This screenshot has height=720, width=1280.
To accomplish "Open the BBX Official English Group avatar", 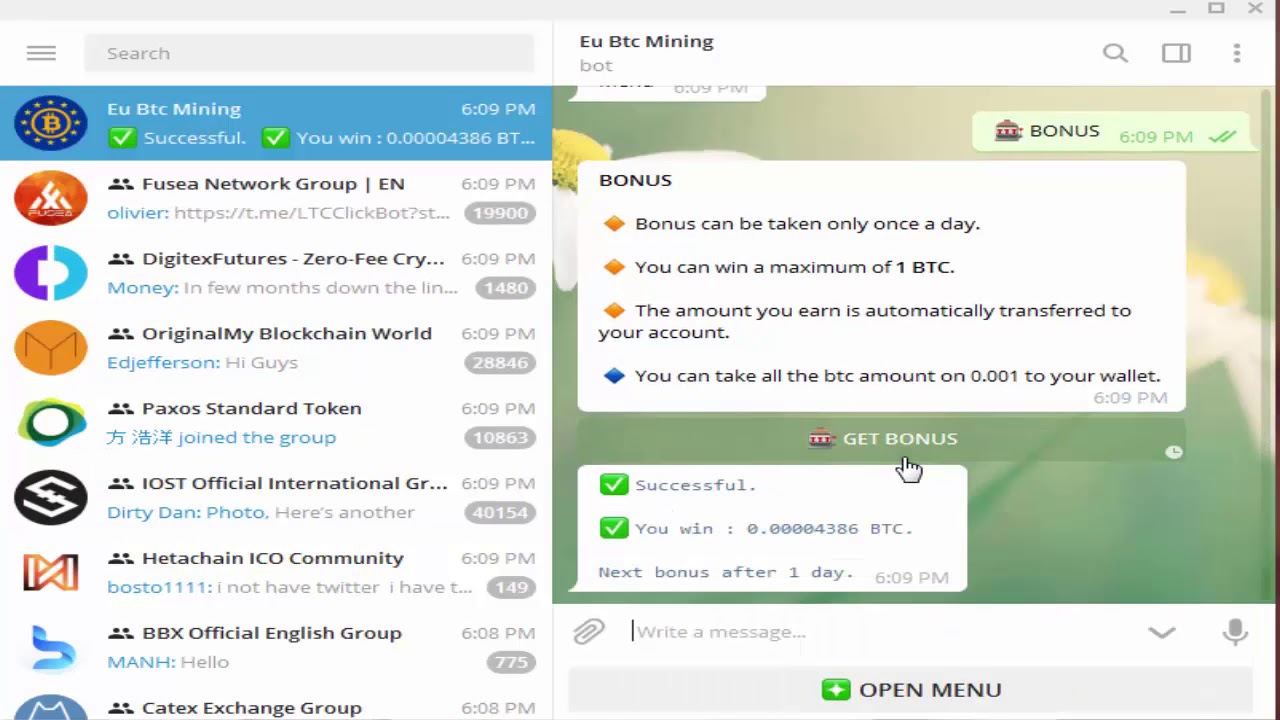I will click(x=51, y=648).
